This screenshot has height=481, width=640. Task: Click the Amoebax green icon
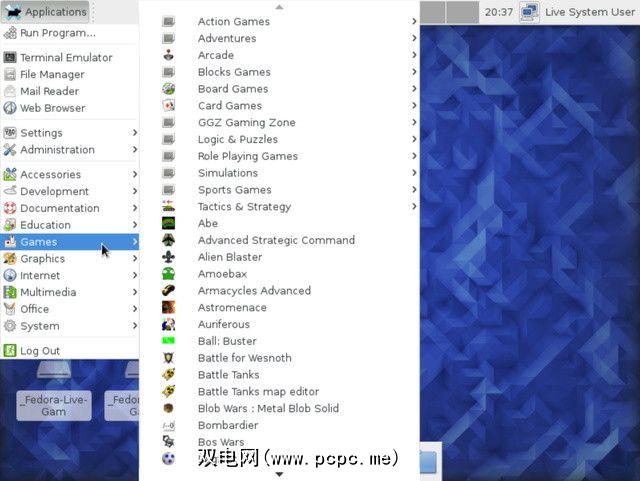(169, 274)
